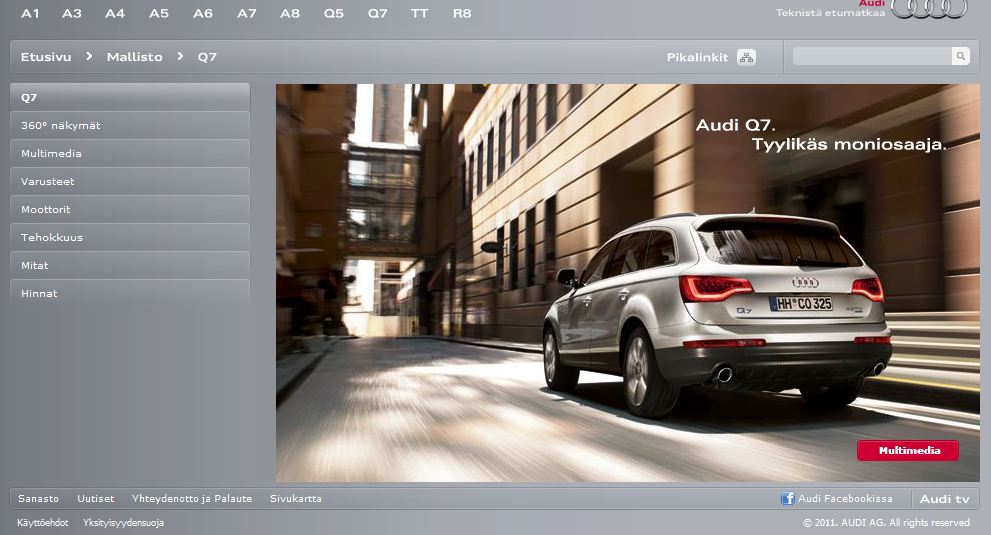Open the R8 model menu
Image resolution: width=991 pixels, height=535 pixels.
tap(461, 14)
